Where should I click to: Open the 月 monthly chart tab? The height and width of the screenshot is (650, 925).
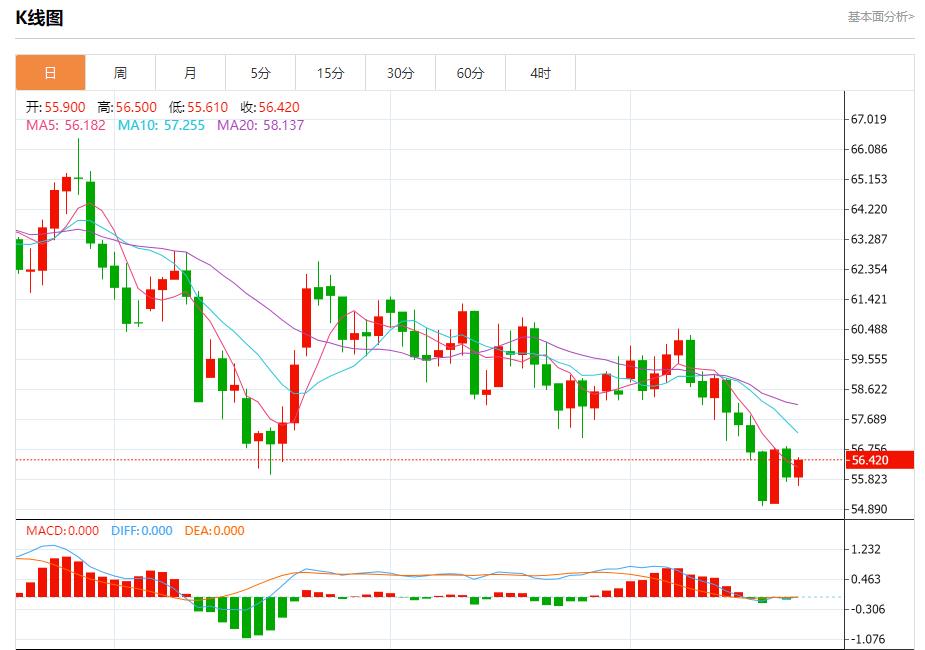click(x=190, y=73)
